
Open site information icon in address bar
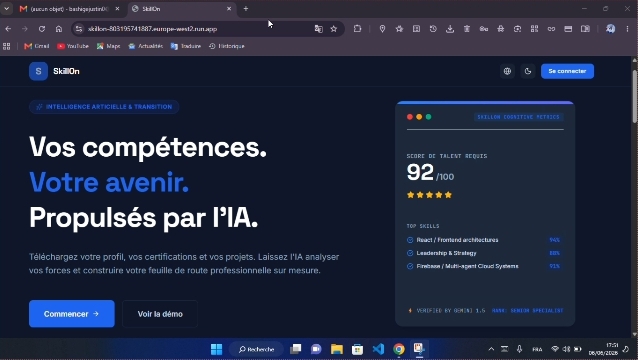coord(79,29)
